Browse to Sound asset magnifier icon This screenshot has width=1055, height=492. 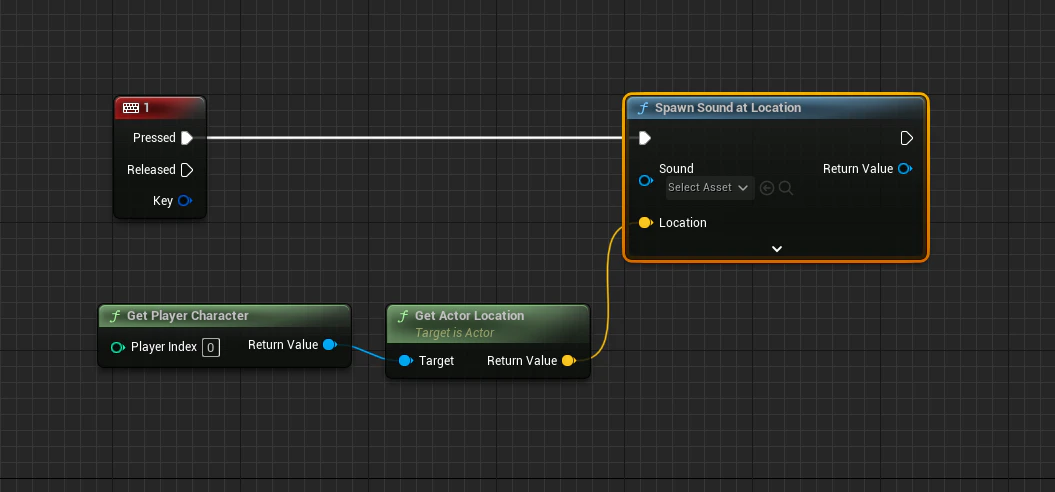[x=785, y=188]
